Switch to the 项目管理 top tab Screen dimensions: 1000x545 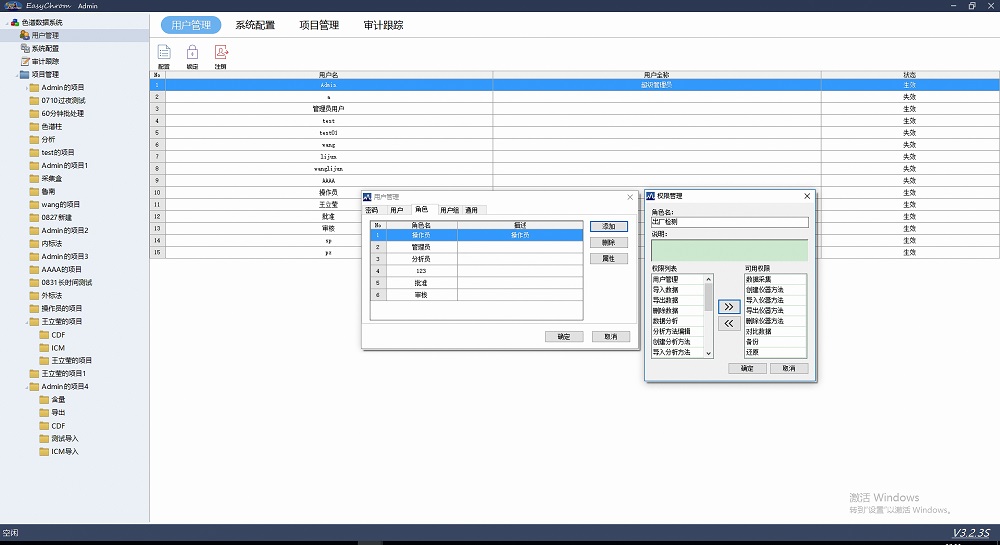319,25
